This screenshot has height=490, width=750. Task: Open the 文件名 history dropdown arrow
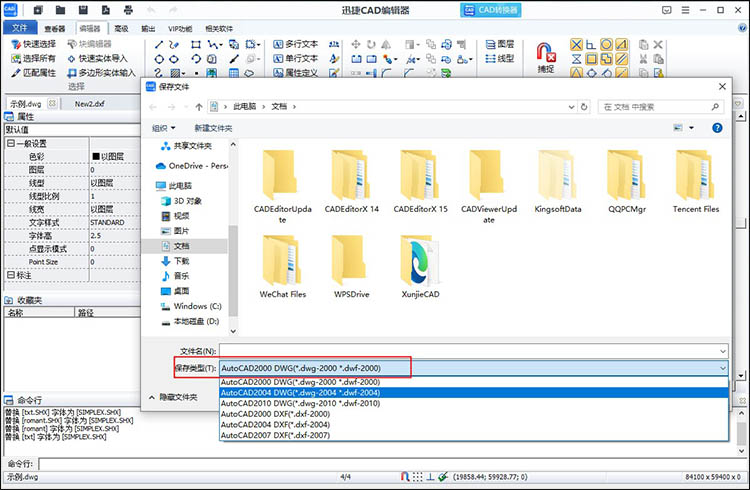[x=722, y=351]
